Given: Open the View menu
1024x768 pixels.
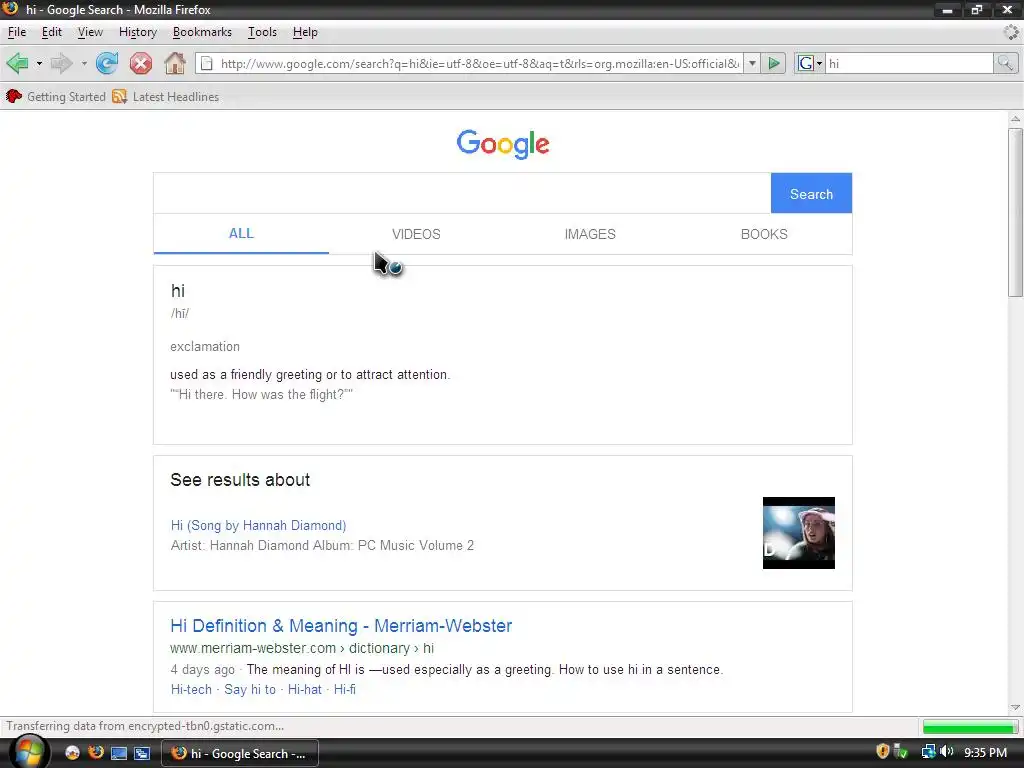Looking at the screenshot, I should [90, 32].
